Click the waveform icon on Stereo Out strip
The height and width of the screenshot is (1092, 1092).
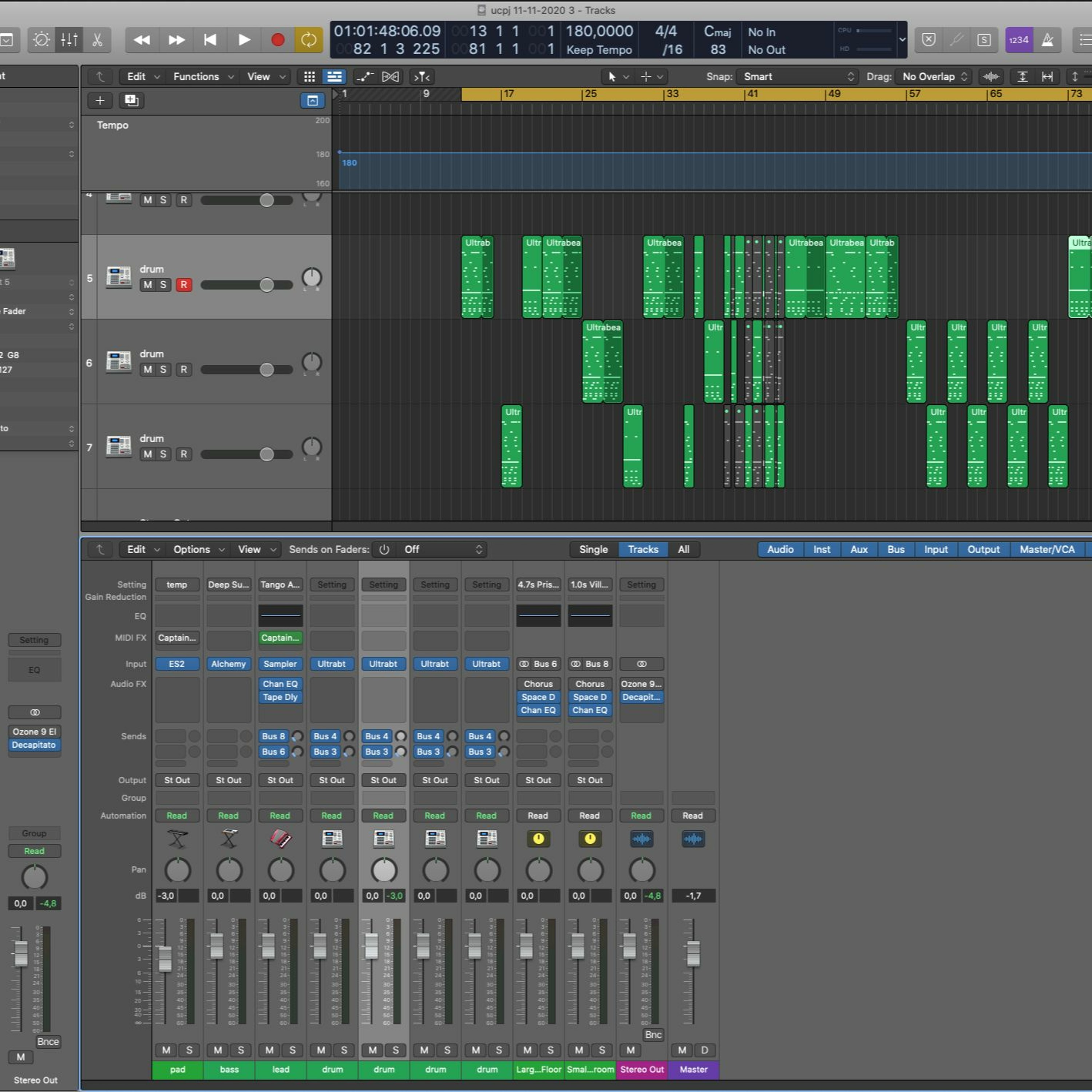click(x=641, y=839)
